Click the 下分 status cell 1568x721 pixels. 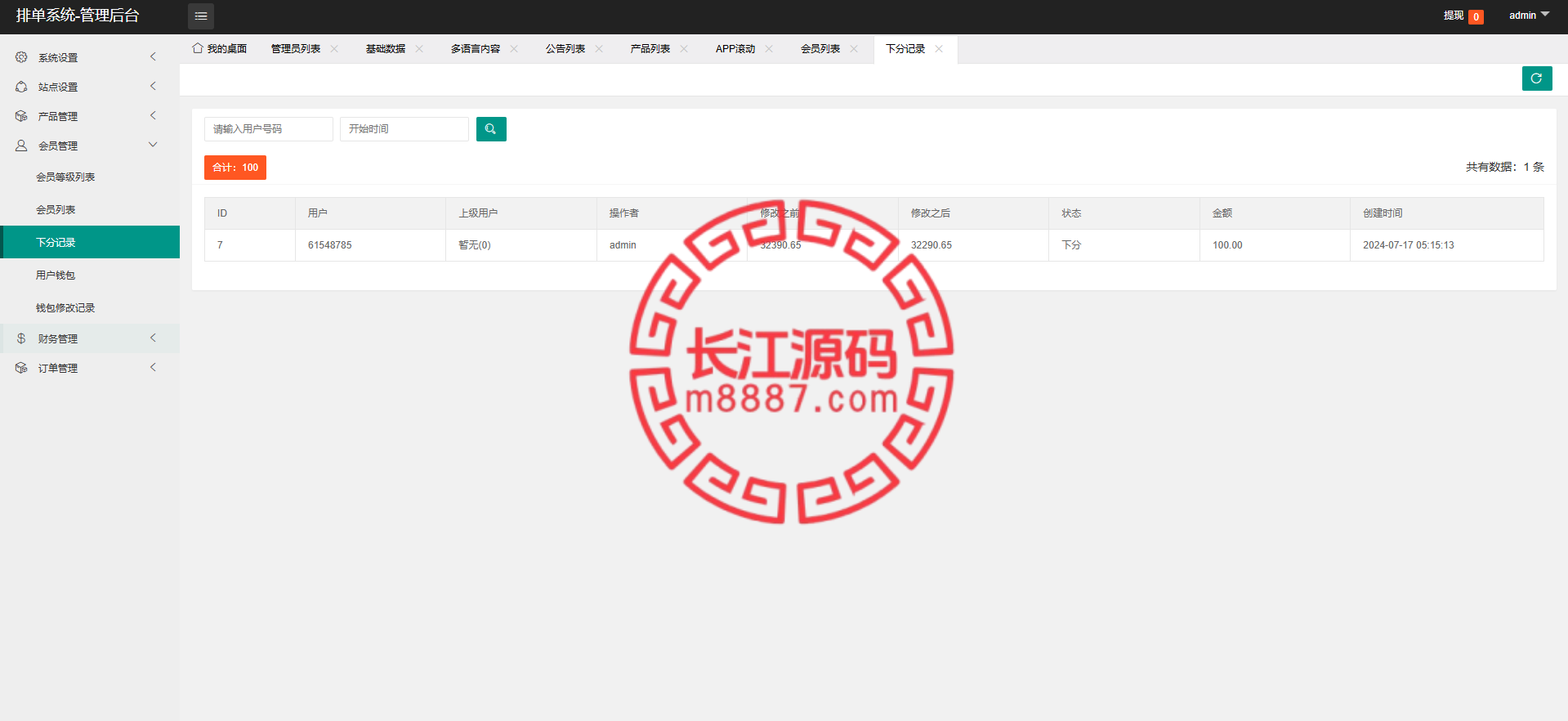1124,245
